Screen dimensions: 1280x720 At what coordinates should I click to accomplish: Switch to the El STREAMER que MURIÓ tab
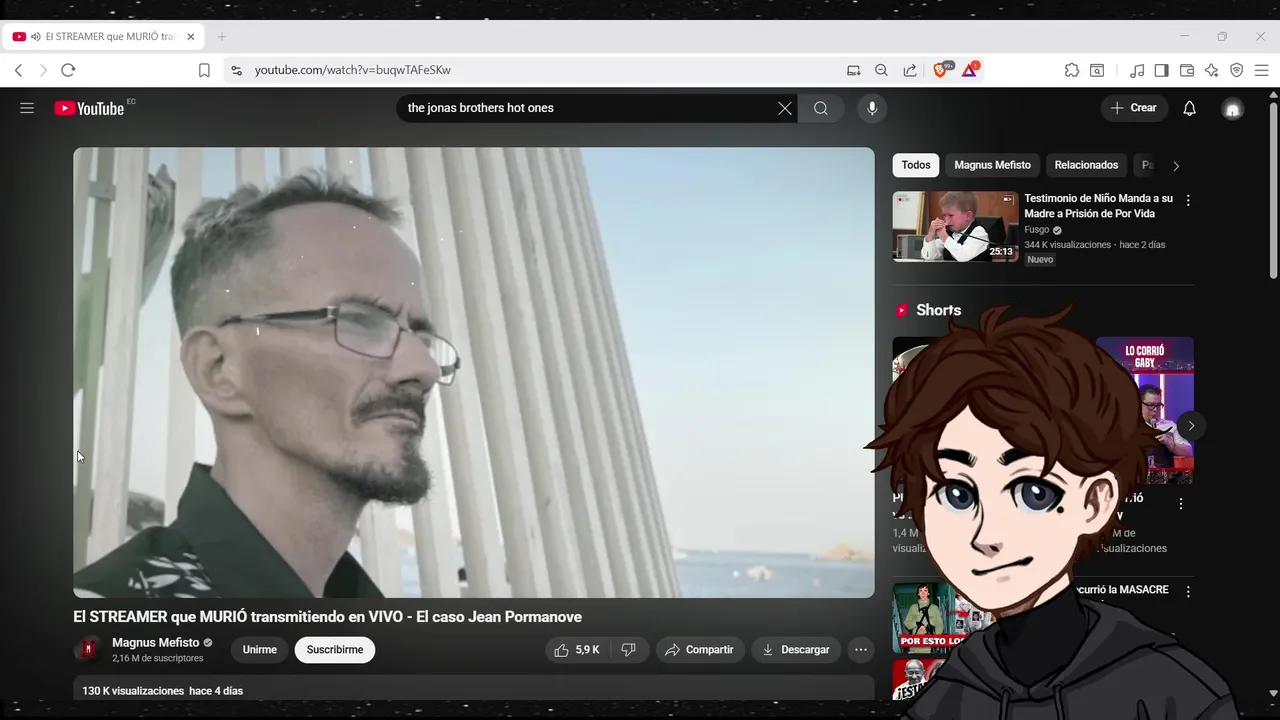tap(104, 37)
